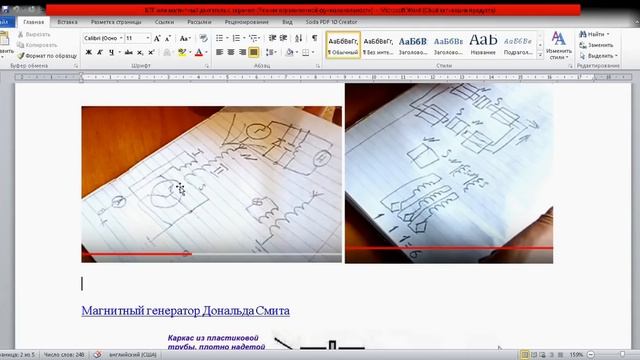Open underline style dropdown arrow
Viewport: 640px width, 360px height.
coord(119,52)
